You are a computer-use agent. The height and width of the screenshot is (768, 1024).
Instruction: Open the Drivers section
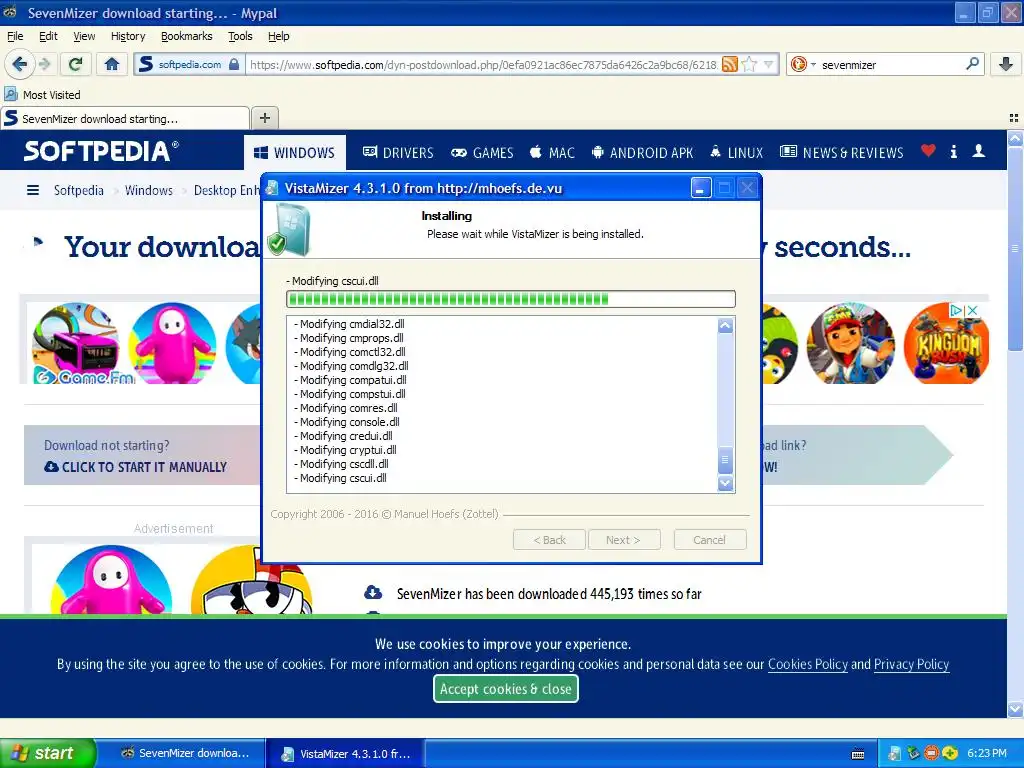(x=398, y=153)
